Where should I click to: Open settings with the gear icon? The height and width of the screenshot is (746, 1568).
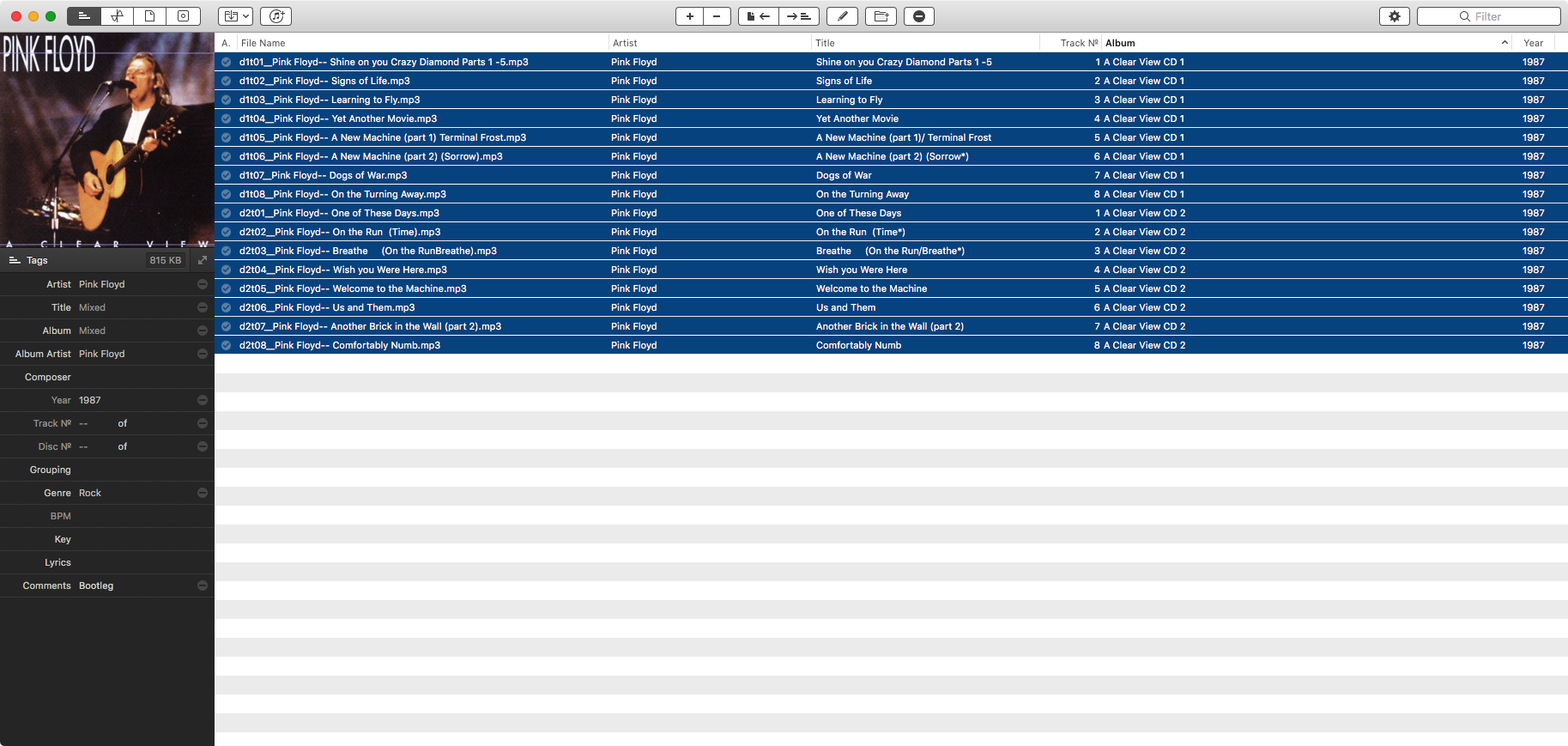1395,16
